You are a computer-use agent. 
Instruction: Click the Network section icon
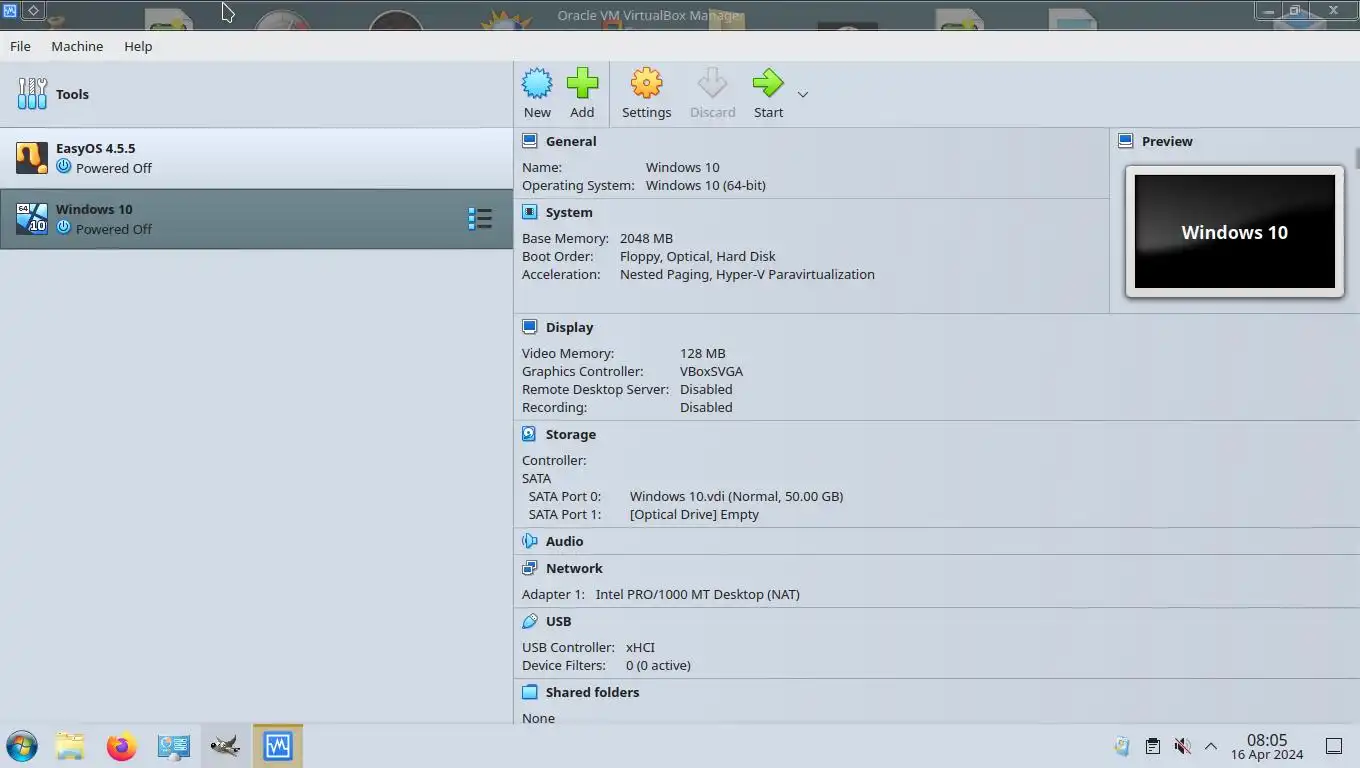tap(530, 568)
